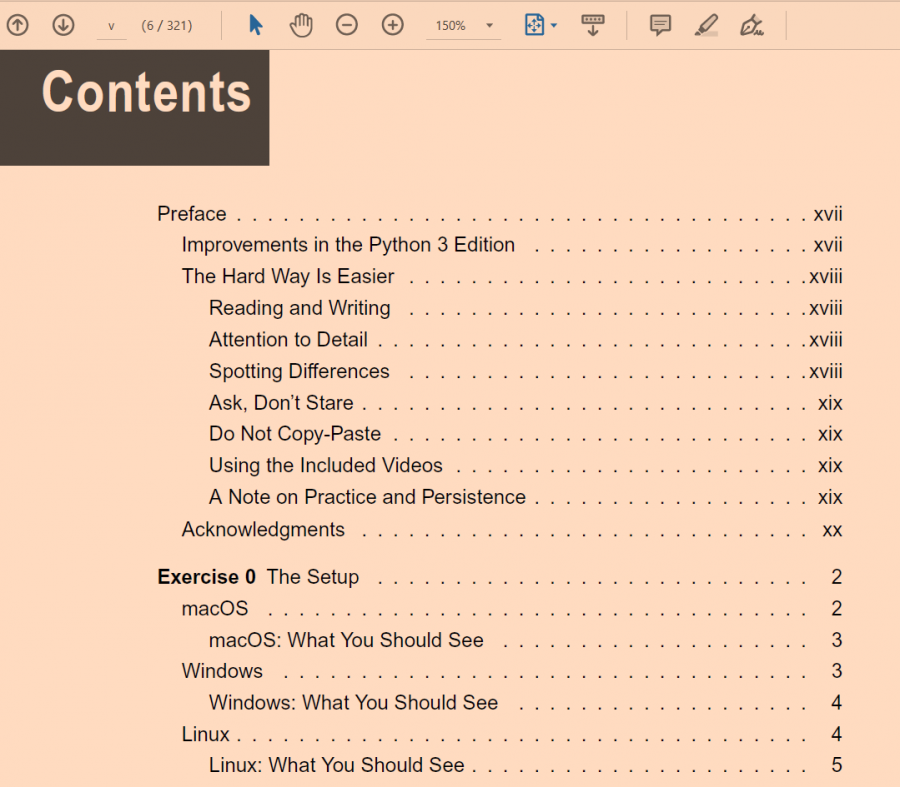Toggle scrolling mode keyboard-arrow icon
This screenshot has height=787, width=900.
tap(593, 25)
